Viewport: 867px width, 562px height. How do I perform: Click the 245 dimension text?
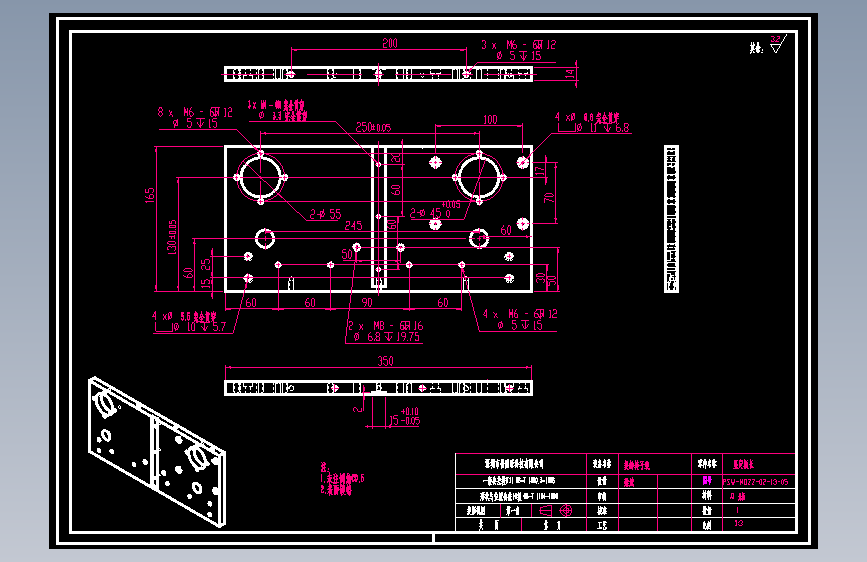point(353,225)
